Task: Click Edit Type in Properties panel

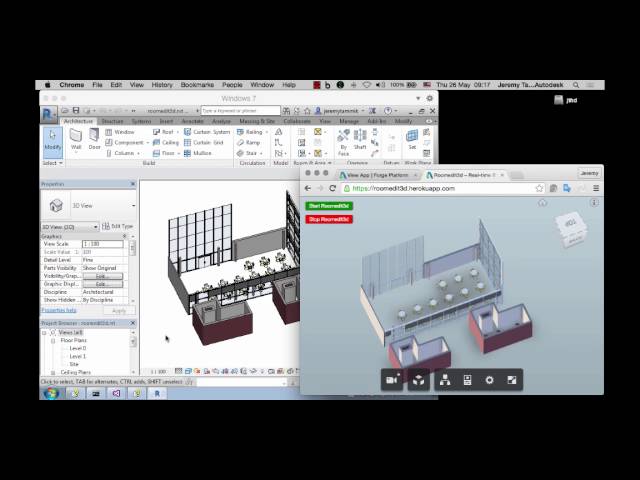Action: point(118,226)
